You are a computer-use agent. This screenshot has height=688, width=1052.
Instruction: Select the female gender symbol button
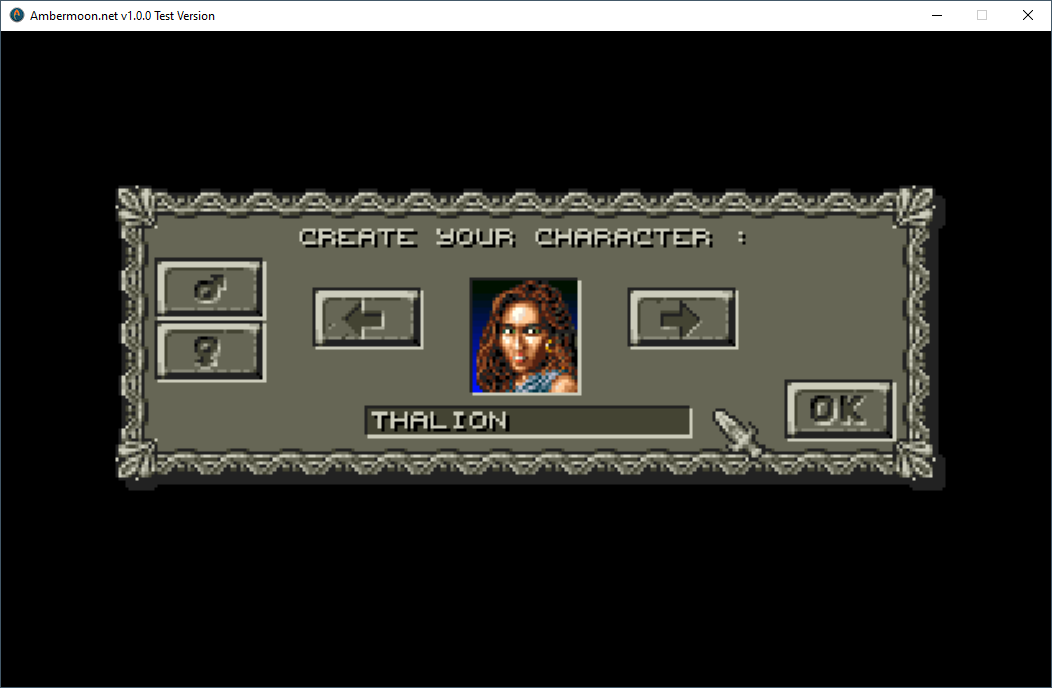pyautogui.click(x=211, y=351)
